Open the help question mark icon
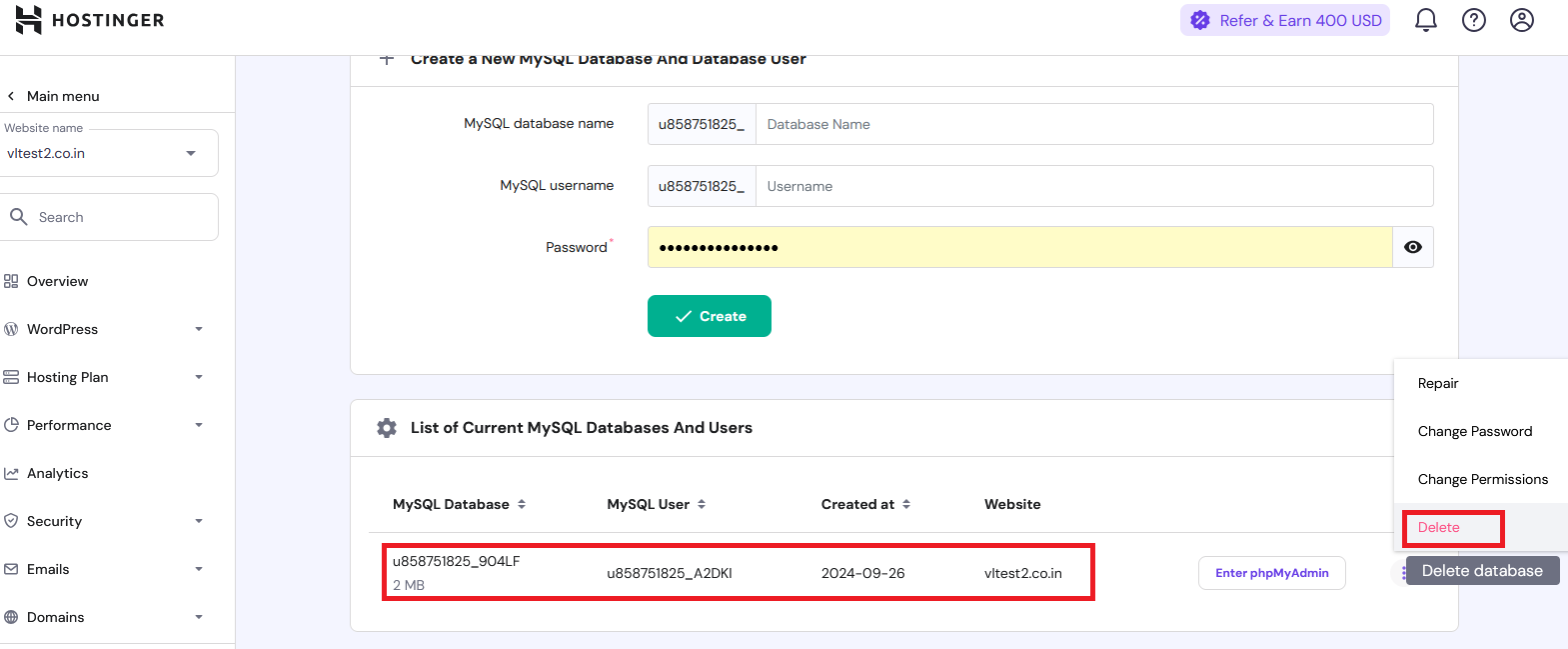 1474,20
